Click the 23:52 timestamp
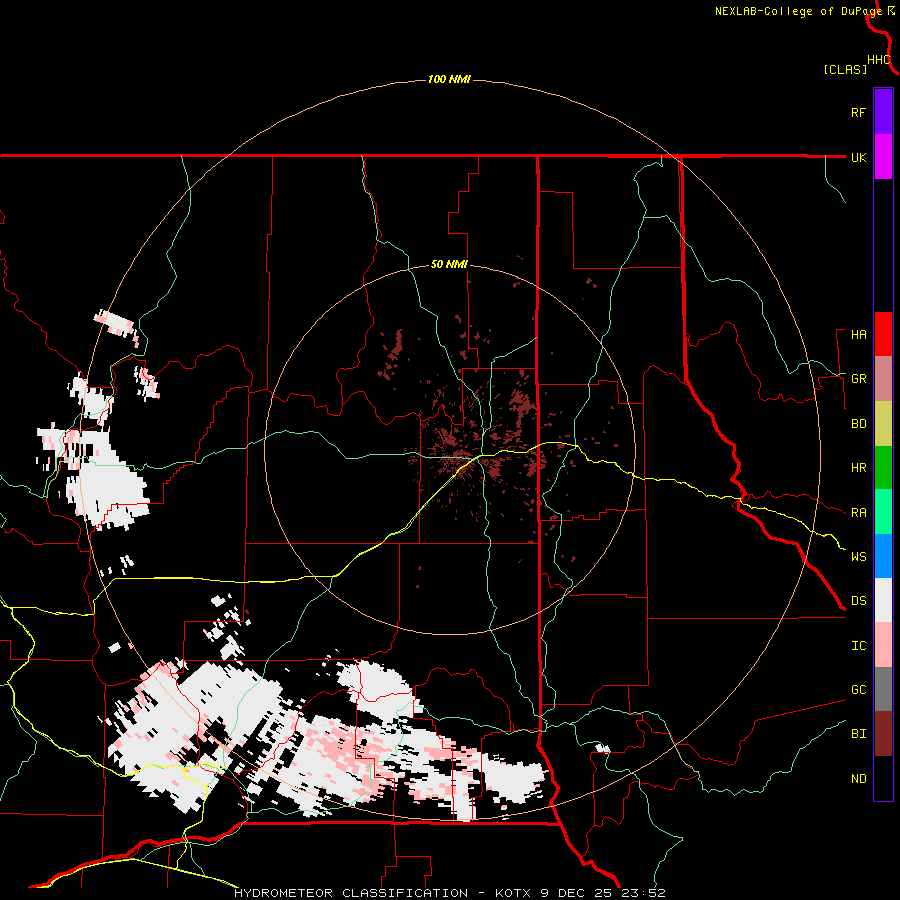Viewport: 900px width, 900px height. 643,893
